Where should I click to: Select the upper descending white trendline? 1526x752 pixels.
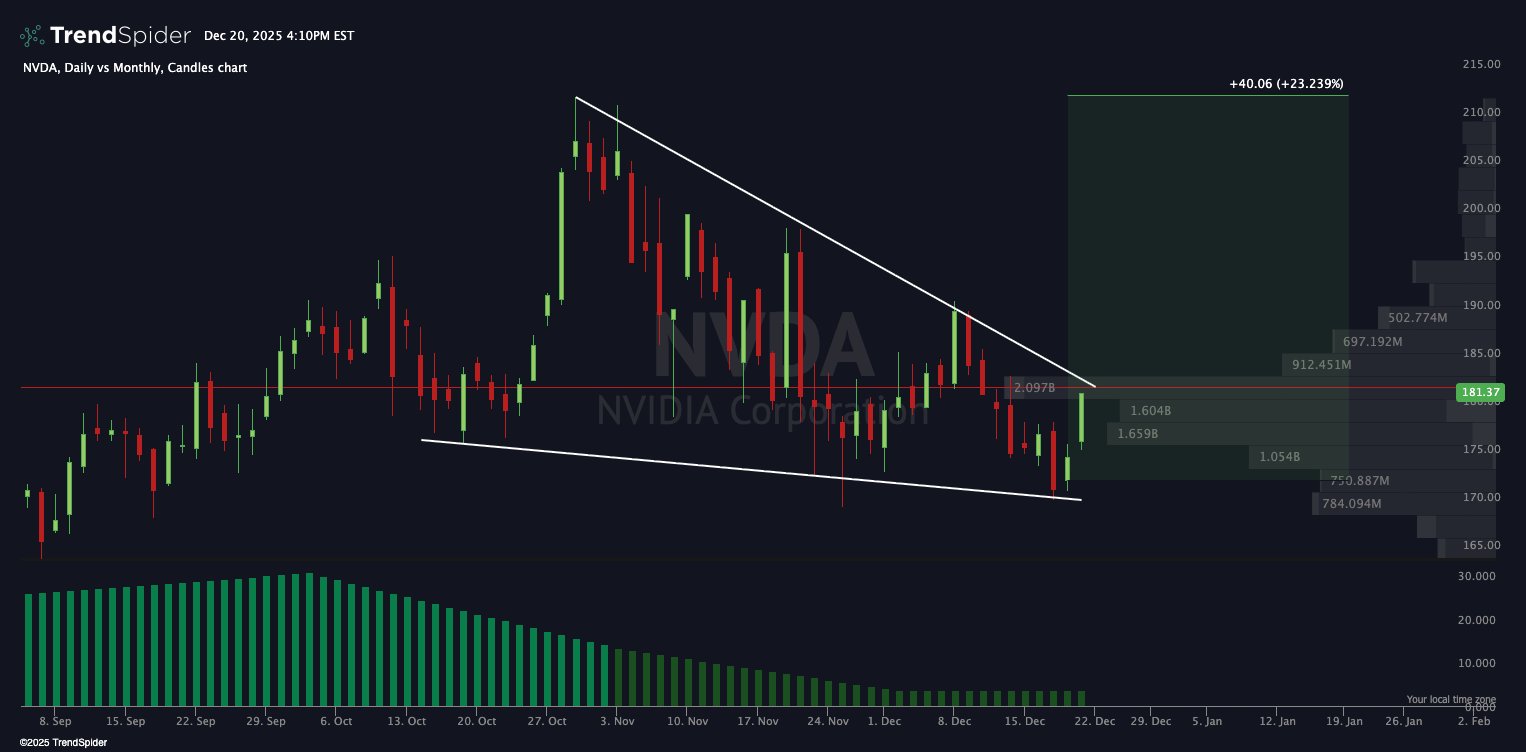point(835,241)
